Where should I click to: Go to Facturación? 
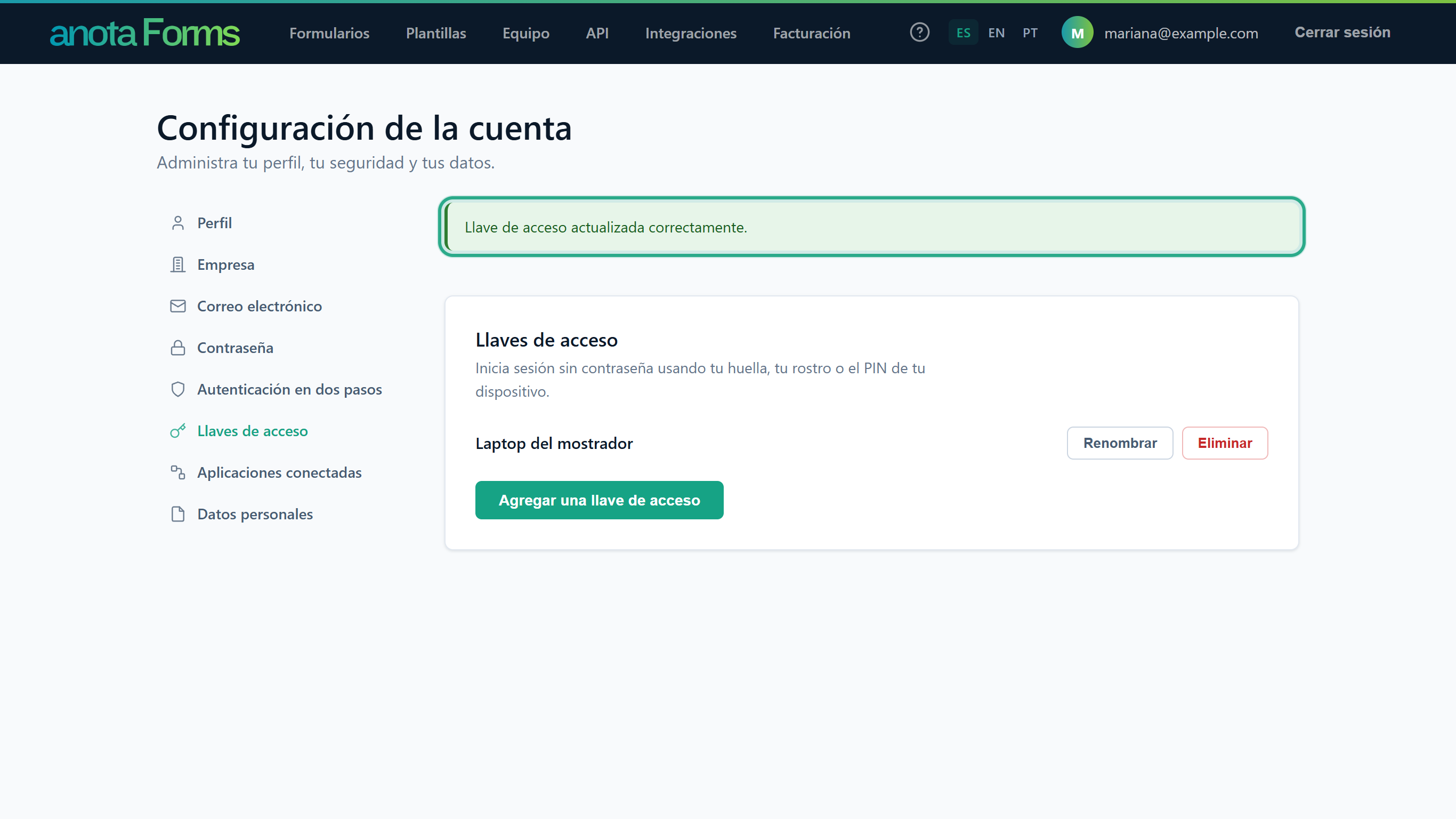[x=812, y=33]
